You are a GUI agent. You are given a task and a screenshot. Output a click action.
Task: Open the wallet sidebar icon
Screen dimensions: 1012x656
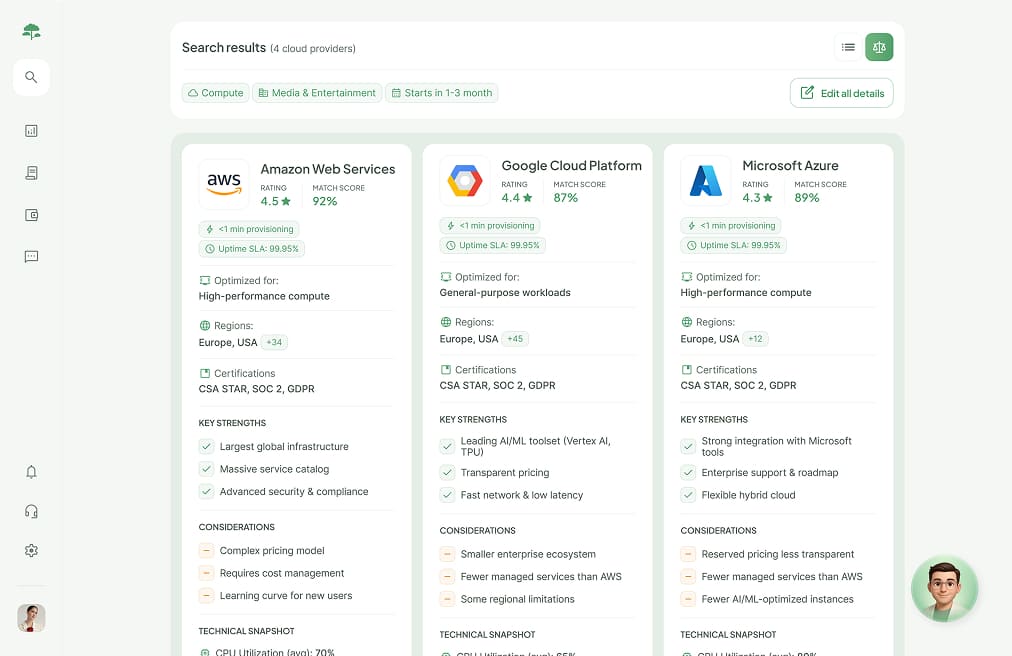pyautogui.click(x=31, y=215)
